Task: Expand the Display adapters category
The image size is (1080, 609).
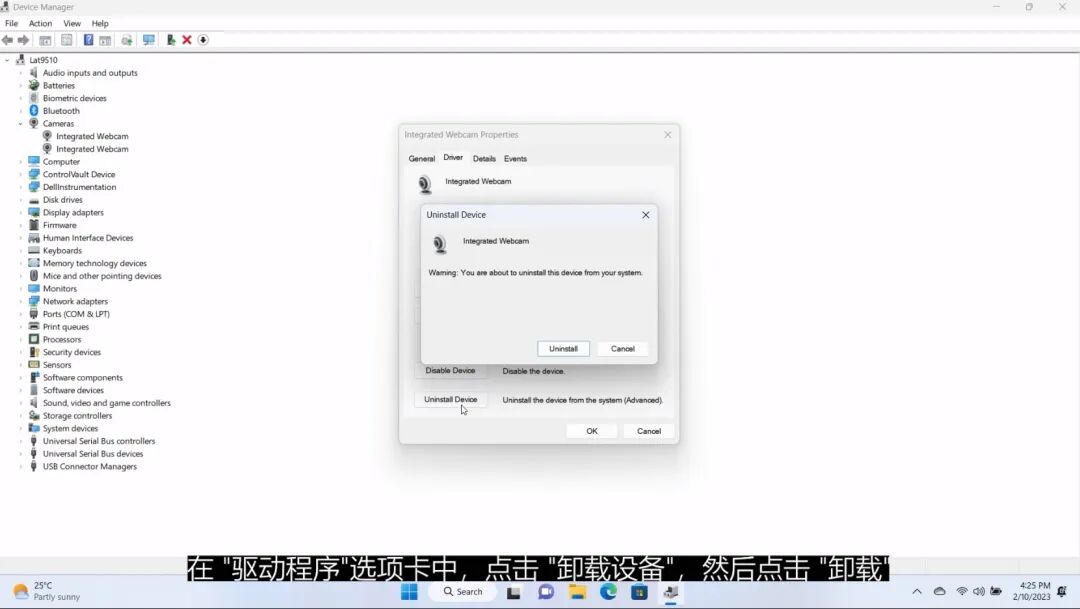Action: (x=21, y=212)
